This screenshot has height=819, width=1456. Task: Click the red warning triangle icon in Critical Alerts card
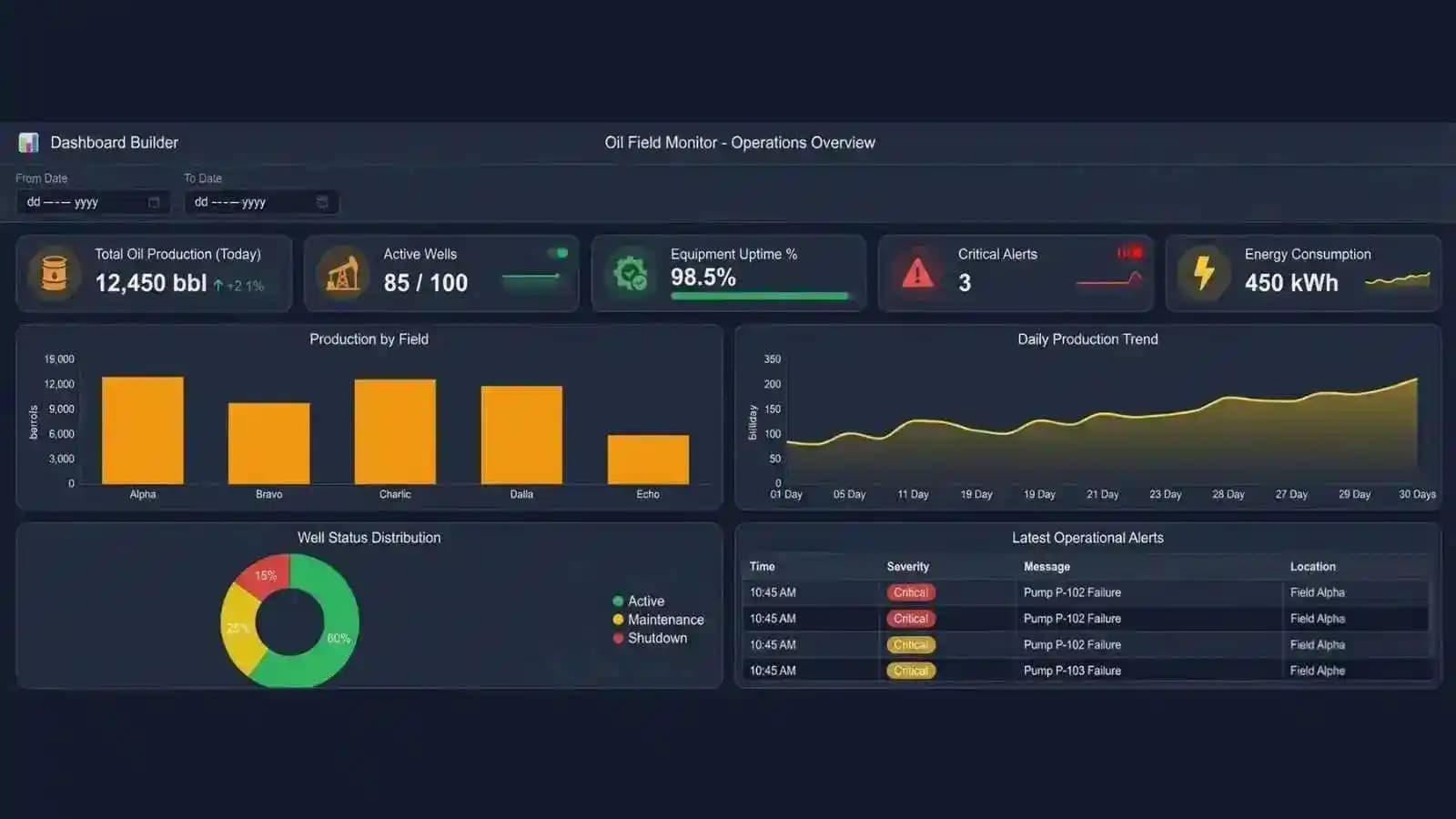(917, 273)
